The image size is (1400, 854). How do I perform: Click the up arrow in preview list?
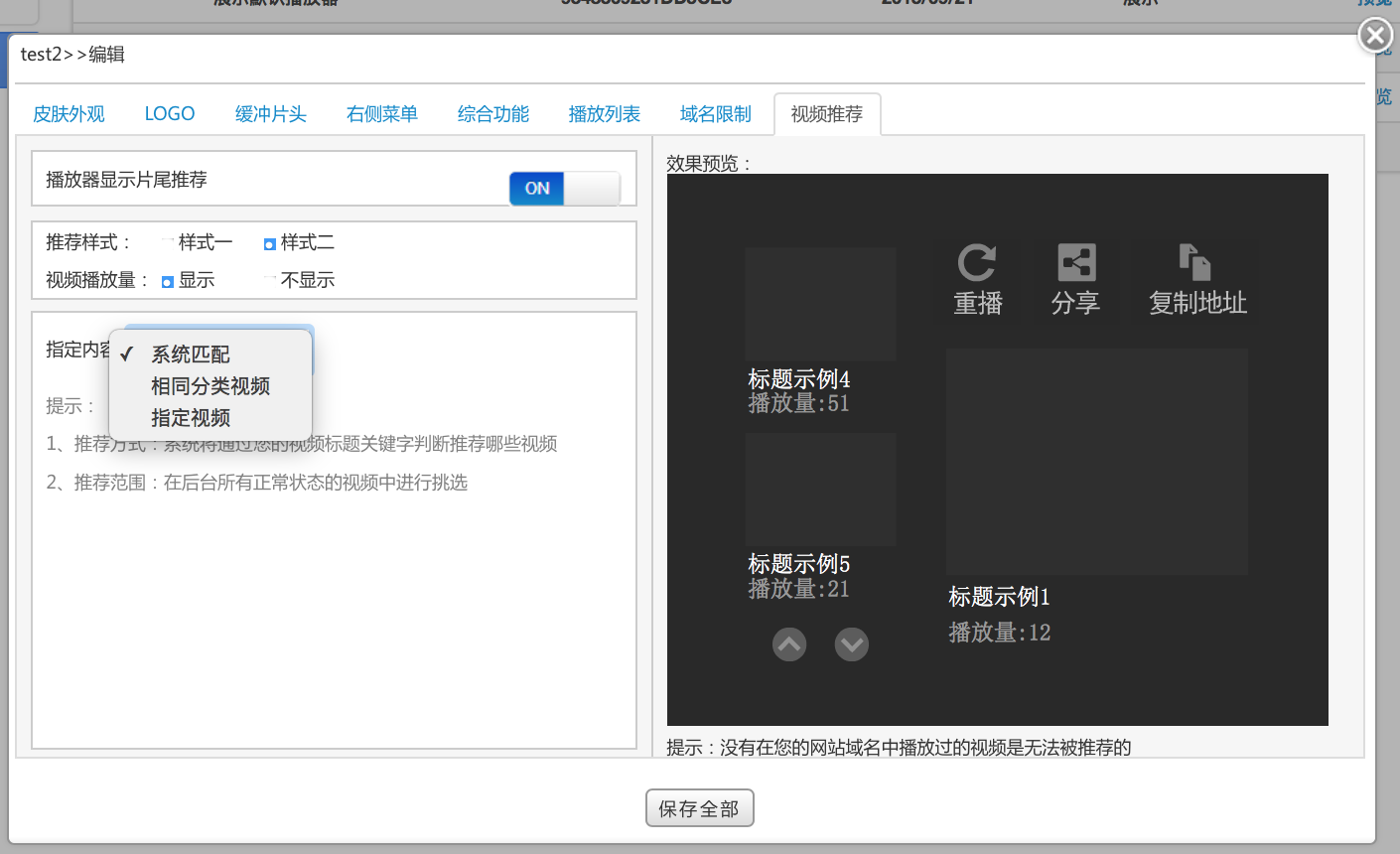789,644
